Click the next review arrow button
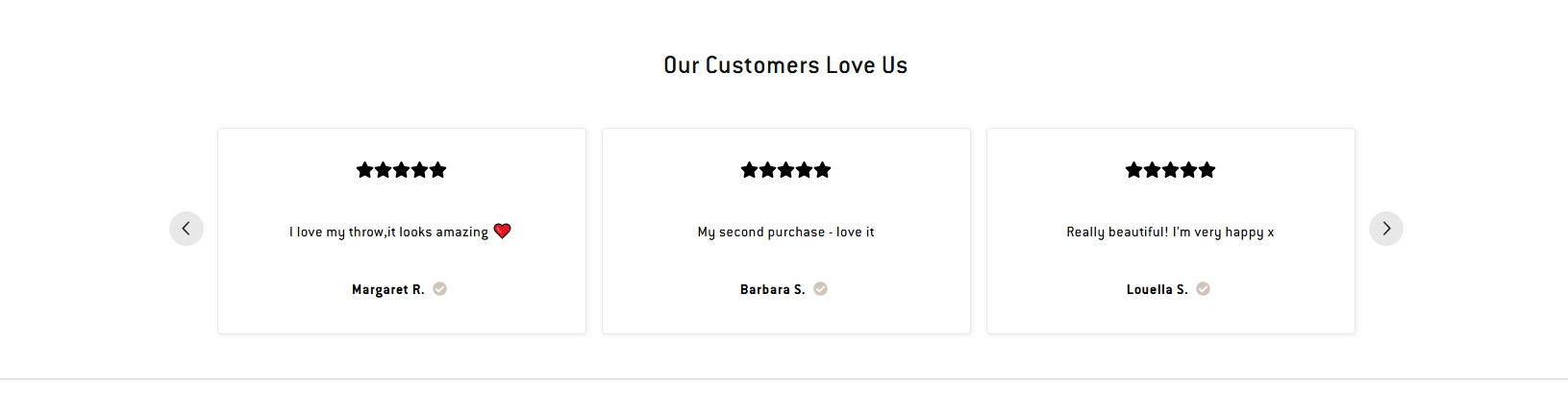 1386,229
